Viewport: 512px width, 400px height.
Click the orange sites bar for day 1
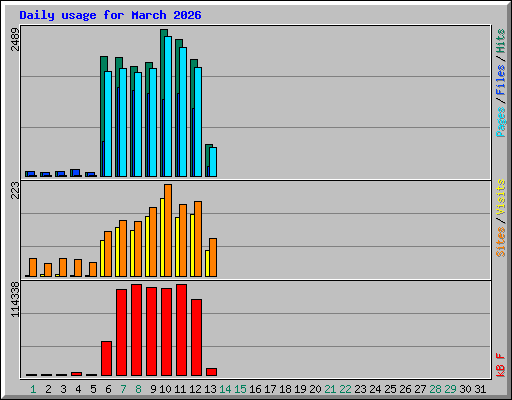click(x=33, y=267)
